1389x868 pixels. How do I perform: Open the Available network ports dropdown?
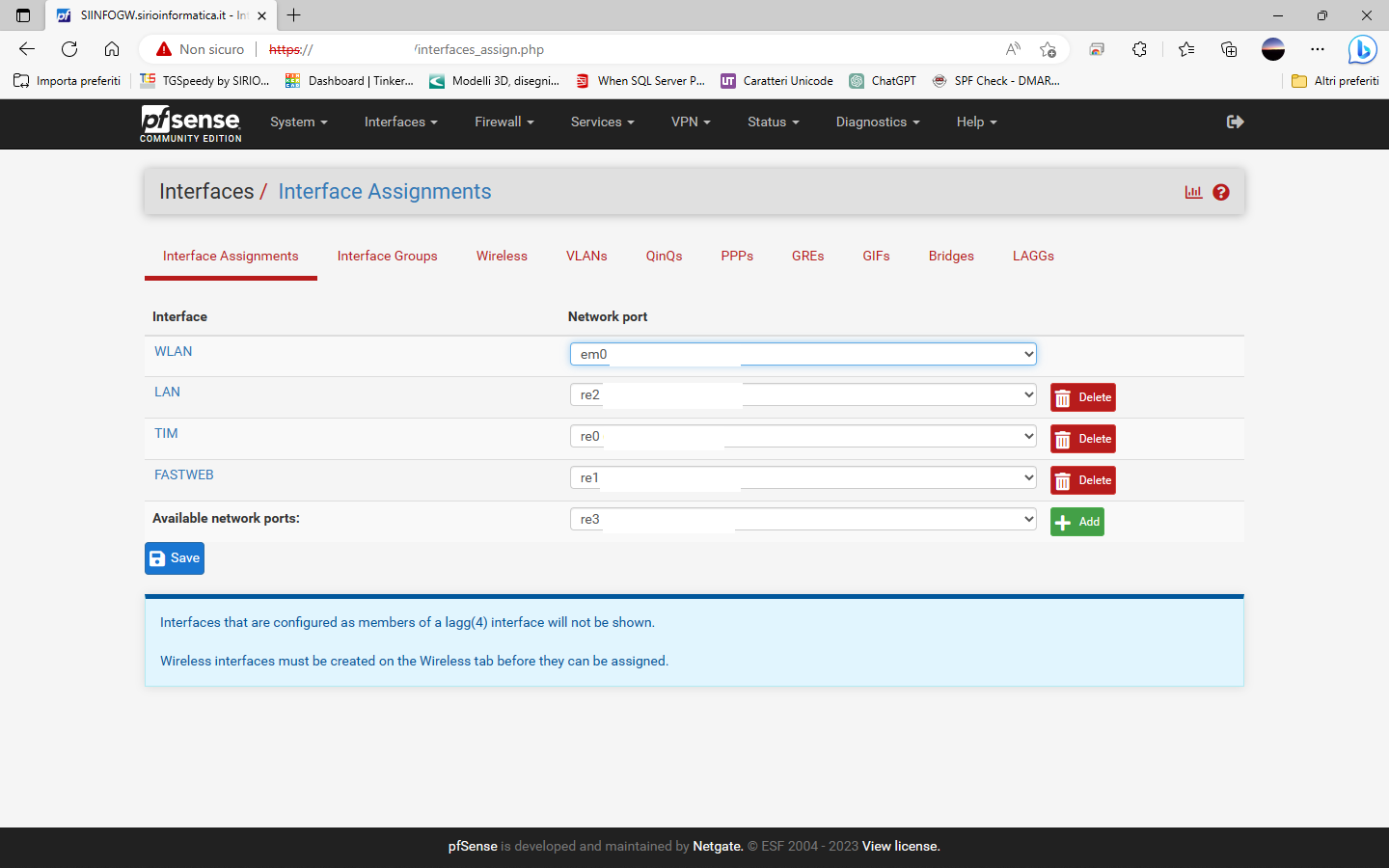(x=803, y=519)
